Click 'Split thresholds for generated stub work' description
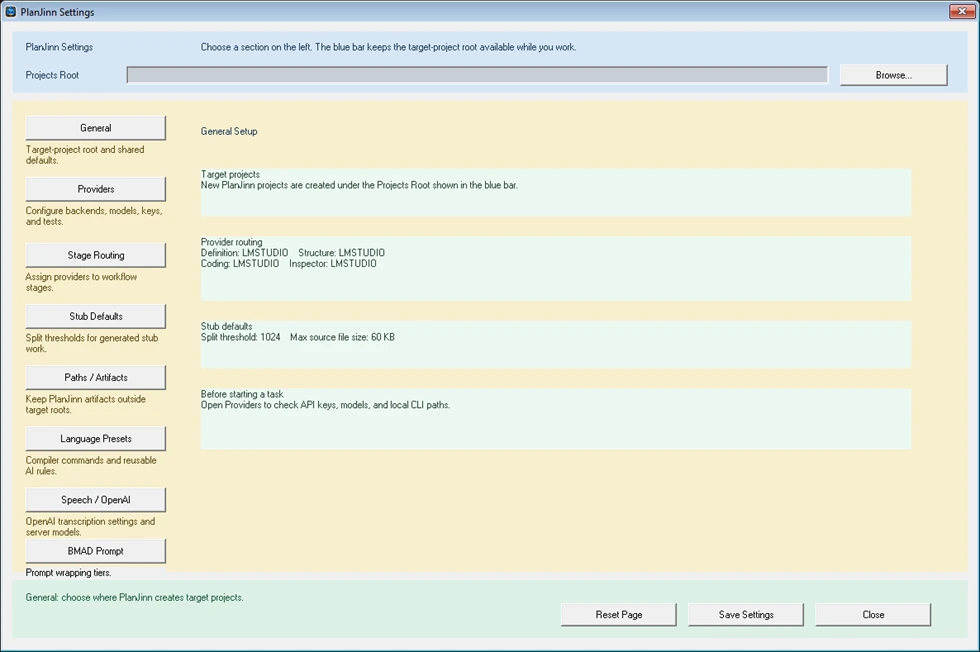980x652 pixels. (x=92, y=343)
